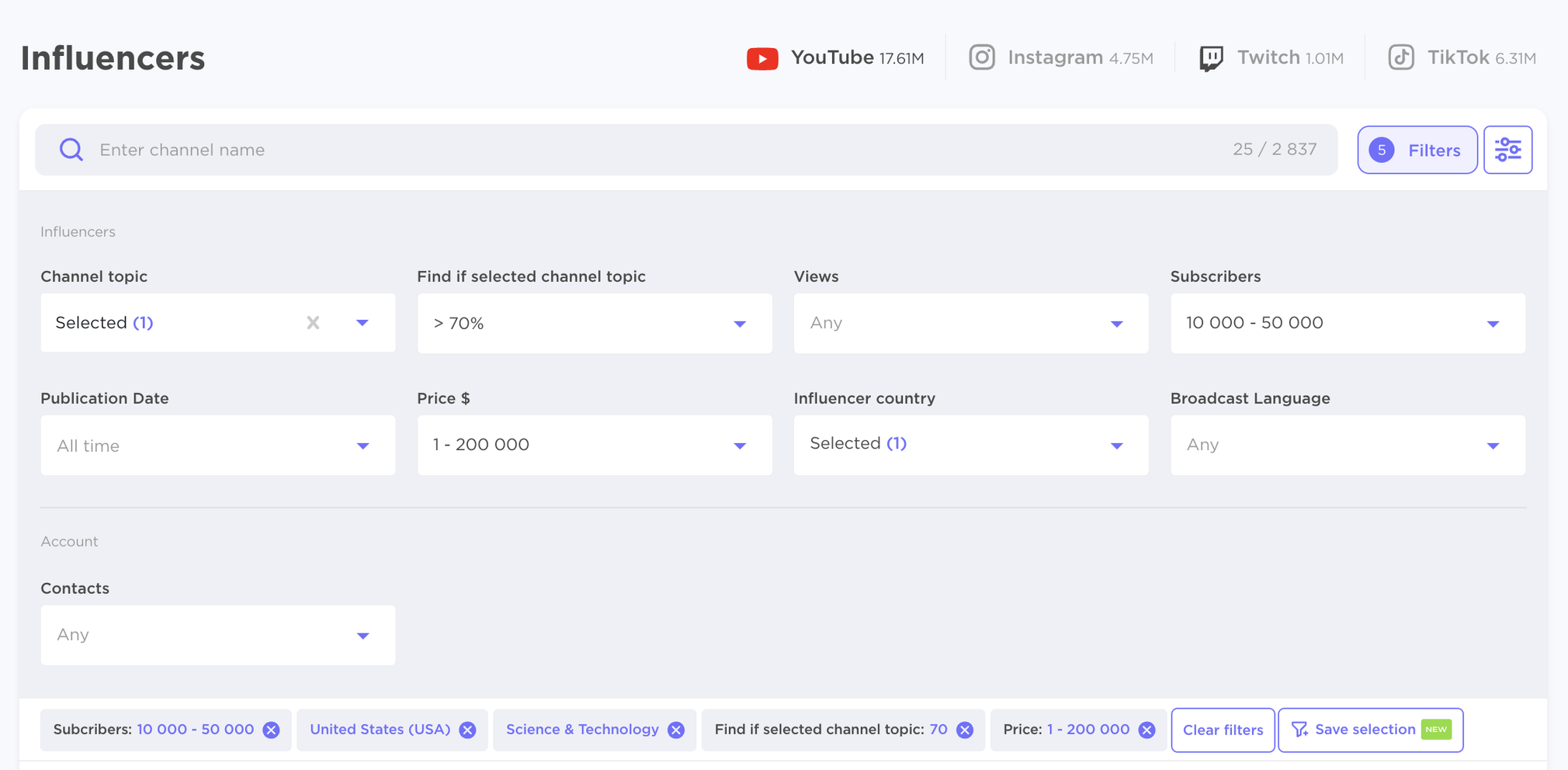Clear the Channel topic selection with X
This screenshot has width=1568, height=770.
coord(313,323)
